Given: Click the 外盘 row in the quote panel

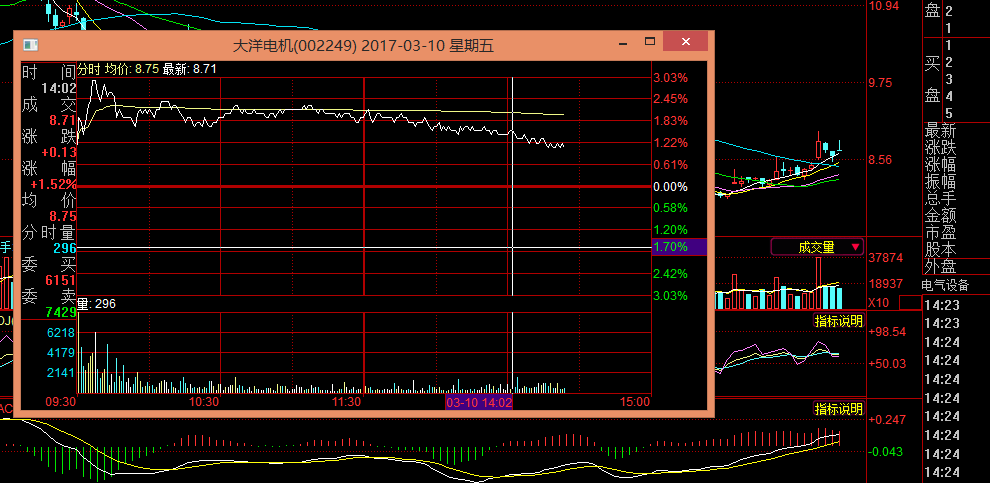Looking at the screenshot, I should [941, 266].
